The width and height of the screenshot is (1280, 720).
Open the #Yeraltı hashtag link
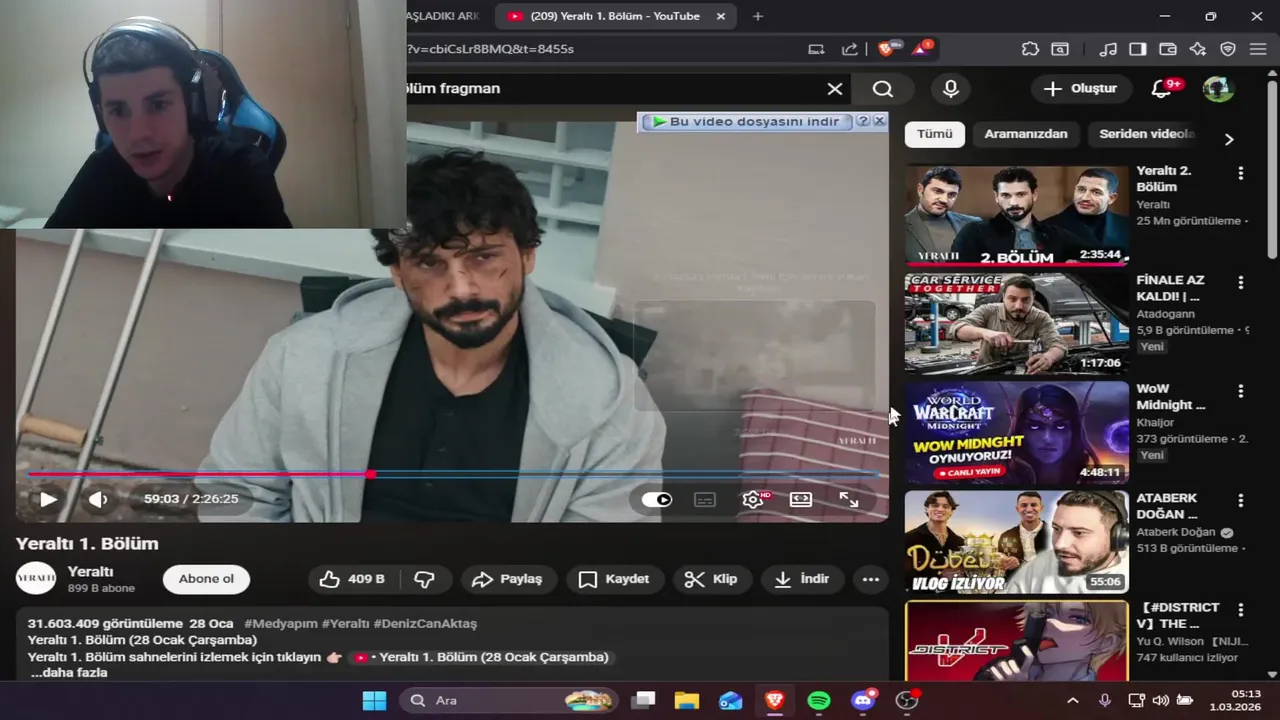pyautogui.click(x=345, y=623)
